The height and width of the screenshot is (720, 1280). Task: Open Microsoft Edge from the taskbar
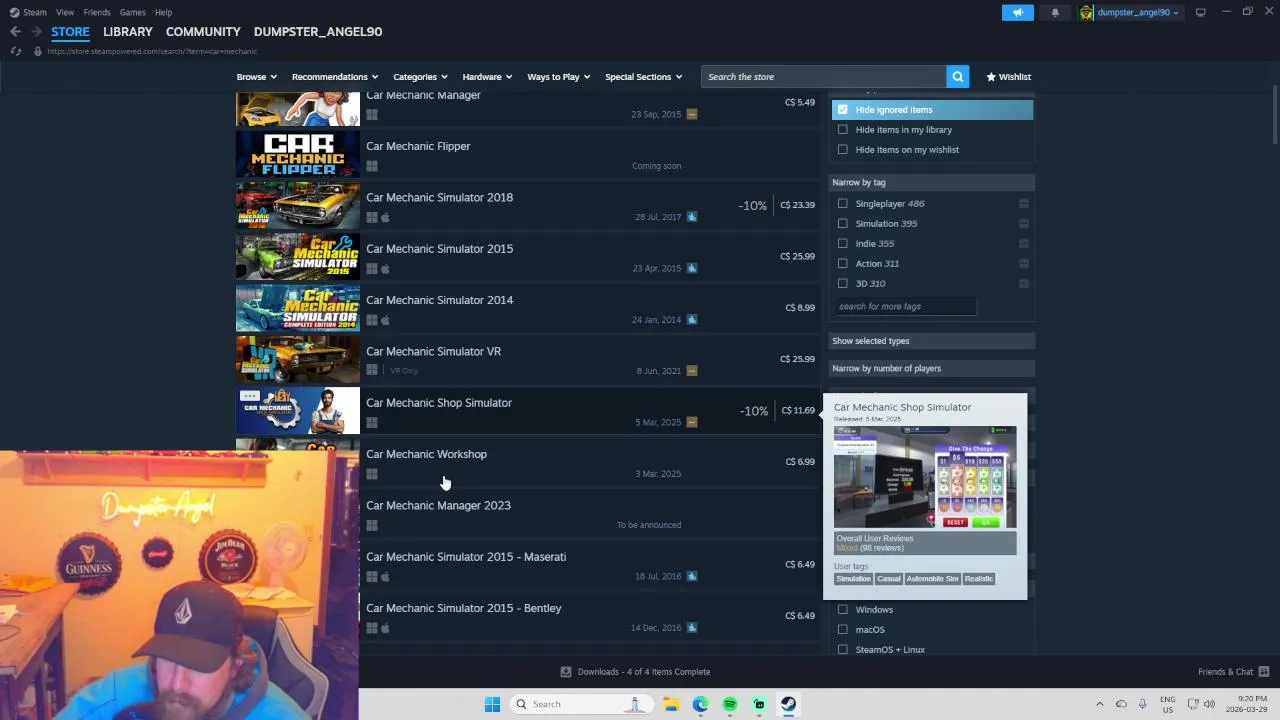coord(700,704)
